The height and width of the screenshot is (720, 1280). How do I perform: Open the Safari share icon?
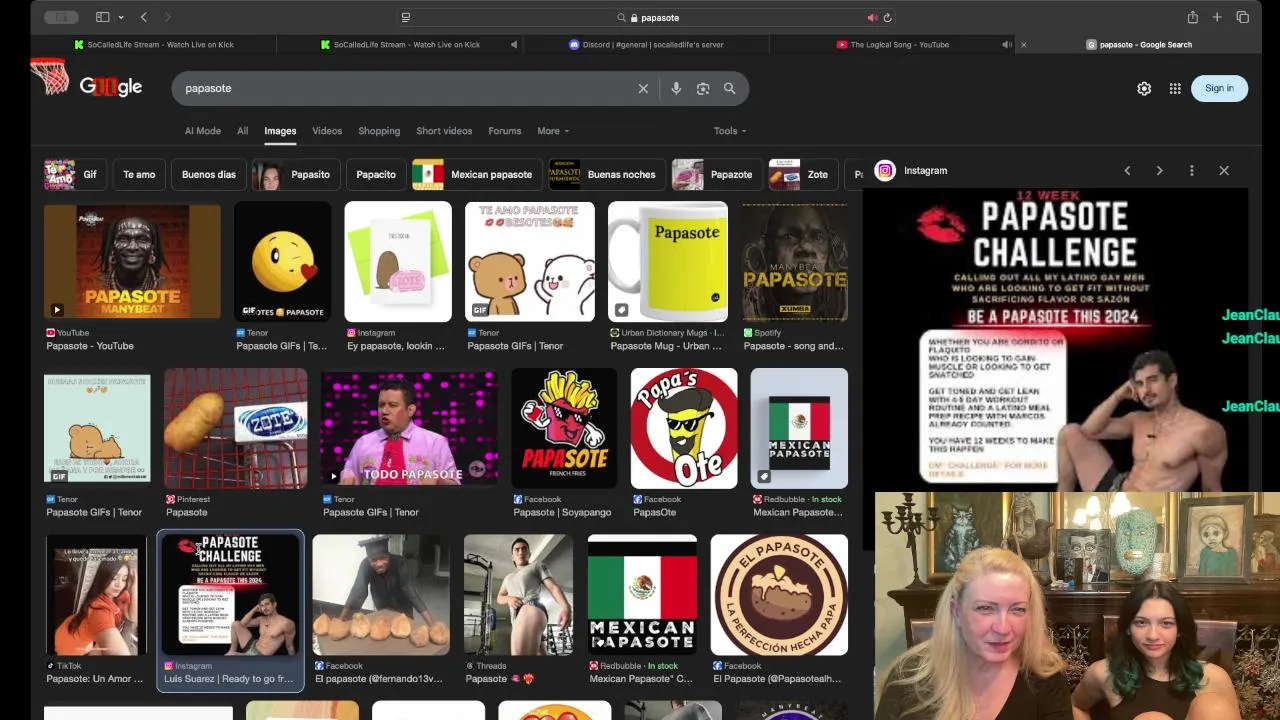pos(1192,17)
